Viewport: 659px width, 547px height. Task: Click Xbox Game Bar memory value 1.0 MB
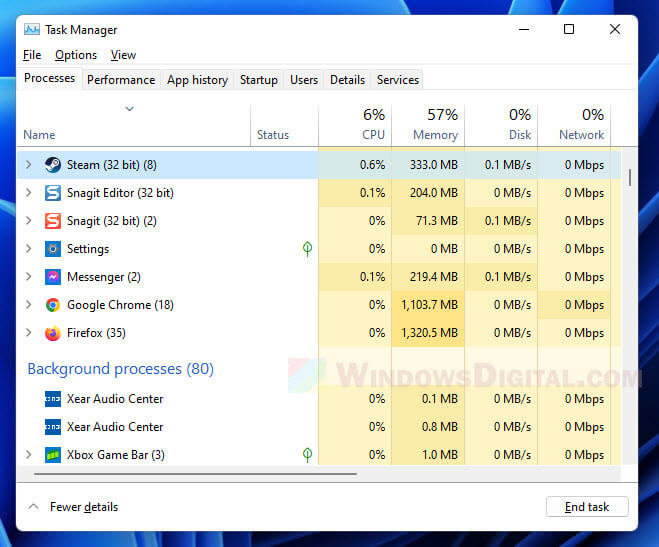440,455
